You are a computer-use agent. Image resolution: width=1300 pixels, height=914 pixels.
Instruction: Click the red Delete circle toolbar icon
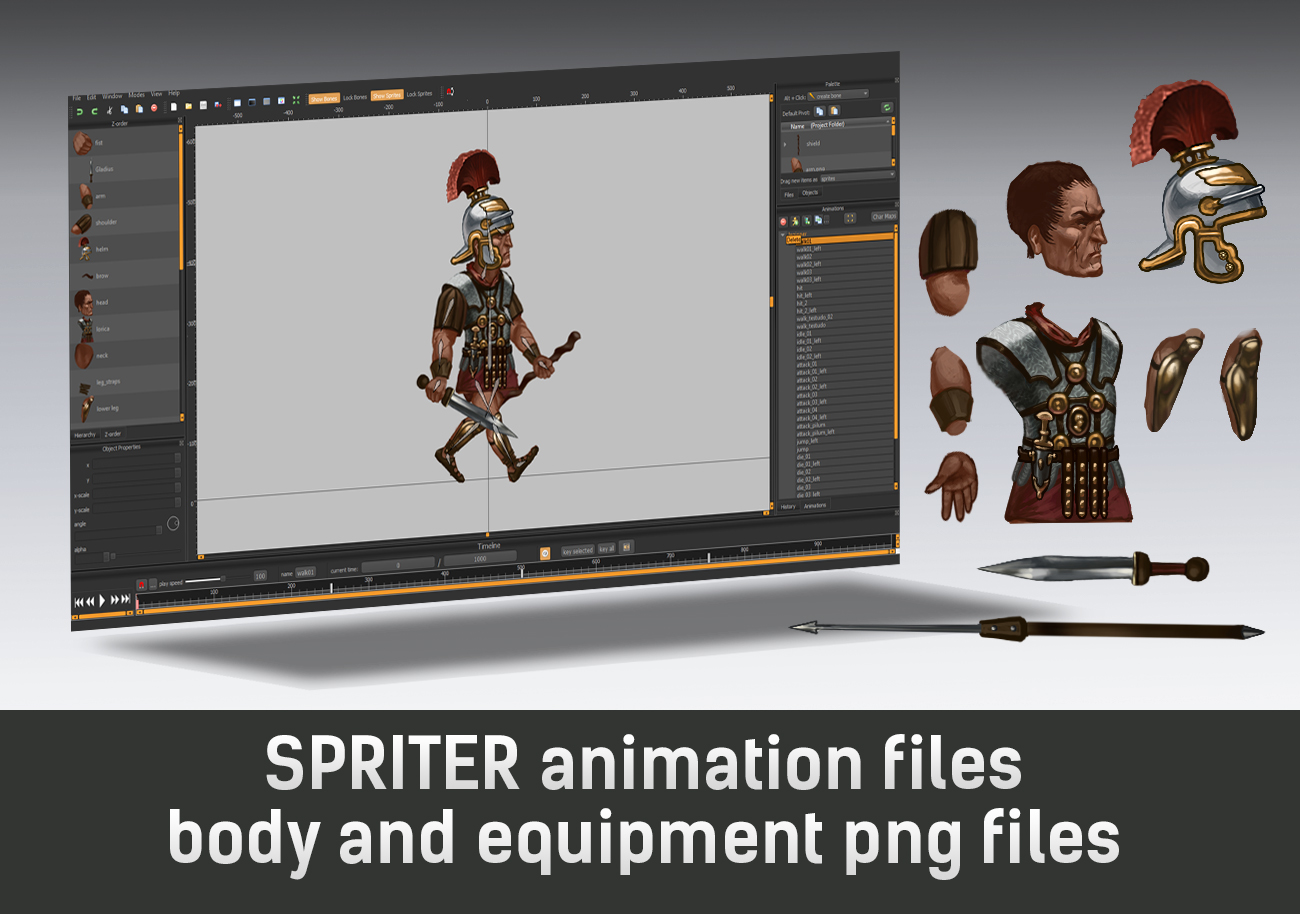[154, 108]
